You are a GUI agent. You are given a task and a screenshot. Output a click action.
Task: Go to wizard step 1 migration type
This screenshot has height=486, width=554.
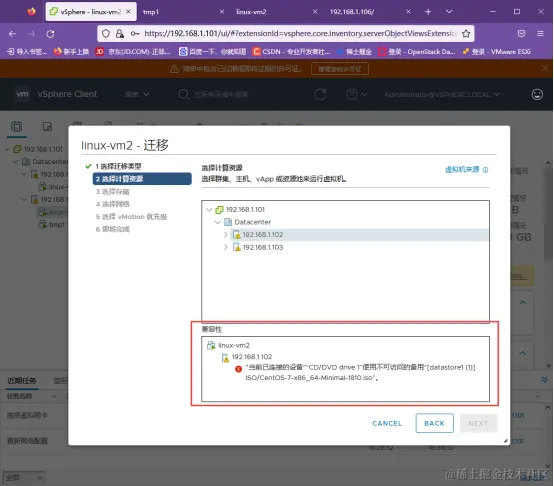[118, 166]
